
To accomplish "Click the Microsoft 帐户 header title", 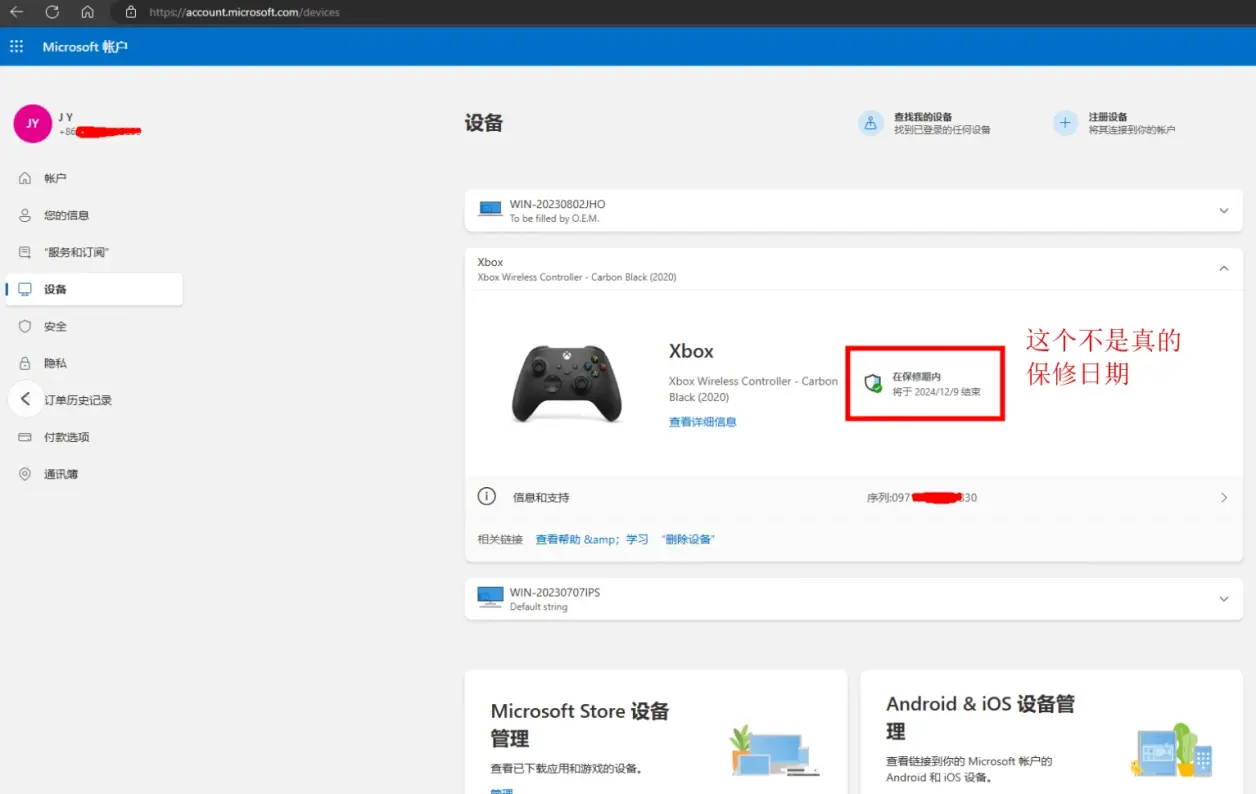I will coord(85,47).
